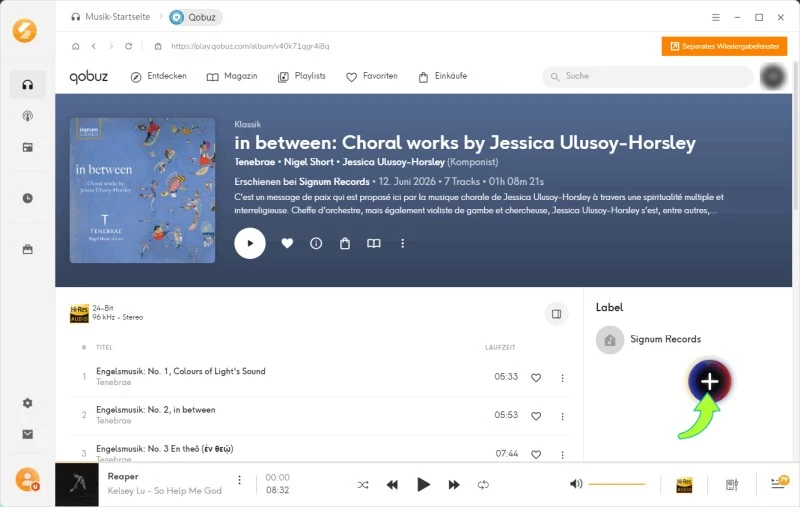This screenshot has width=800, height=507.
Task: Open Signum Records link in album header
Action: (334, 182)
